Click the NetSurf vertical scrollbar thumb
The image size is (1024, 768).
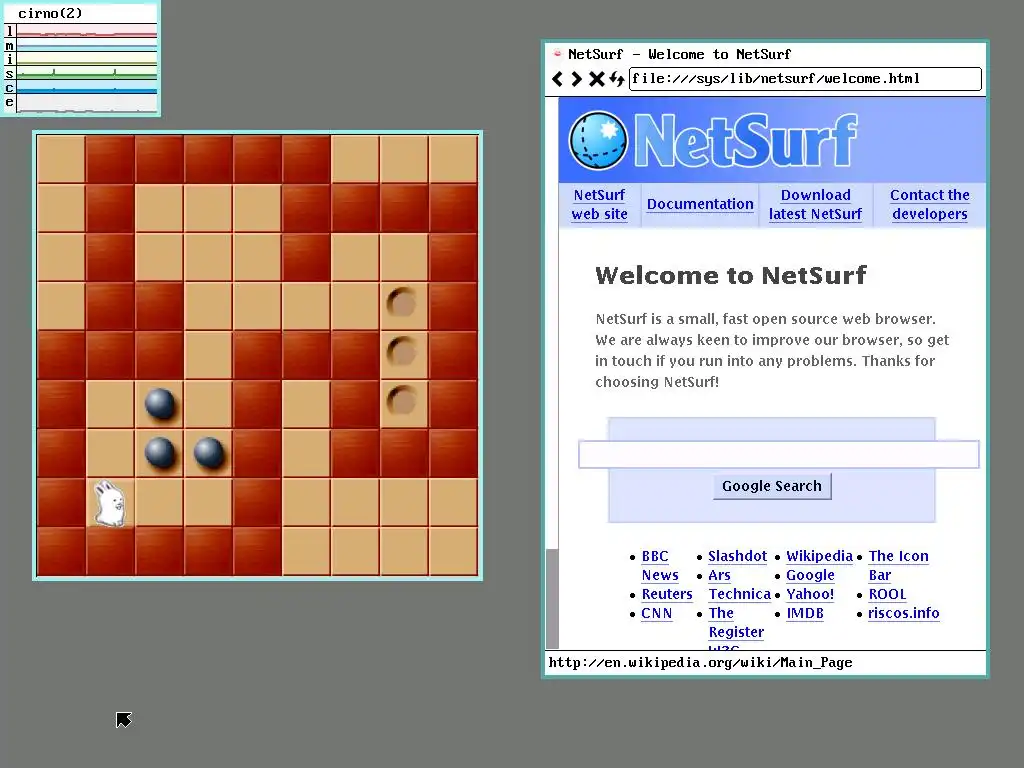pos(552,598)
